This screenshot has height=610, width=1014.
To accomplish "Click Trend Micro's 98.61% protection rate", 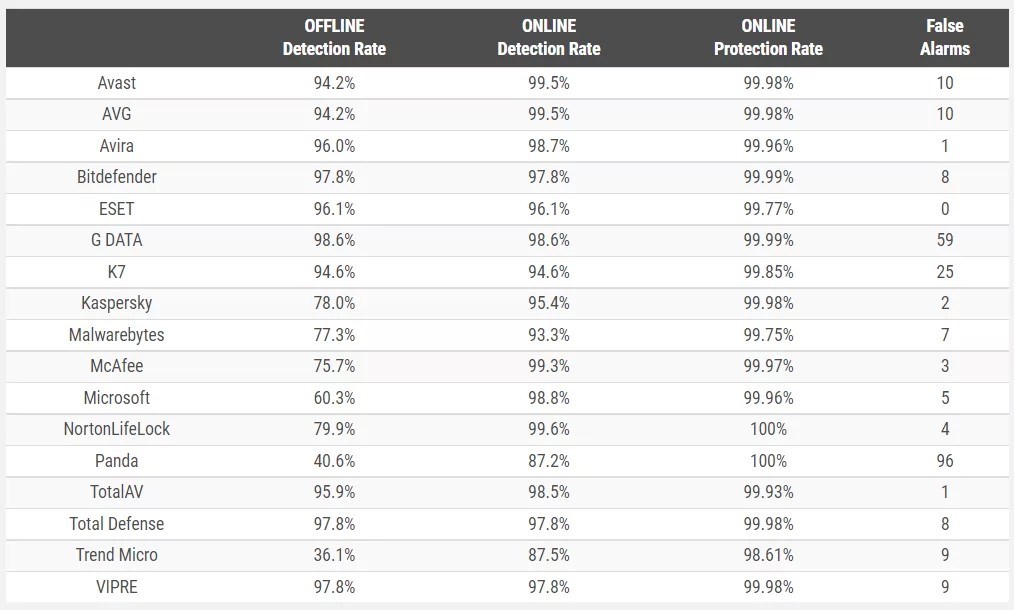I will click(x=768, y=555).
